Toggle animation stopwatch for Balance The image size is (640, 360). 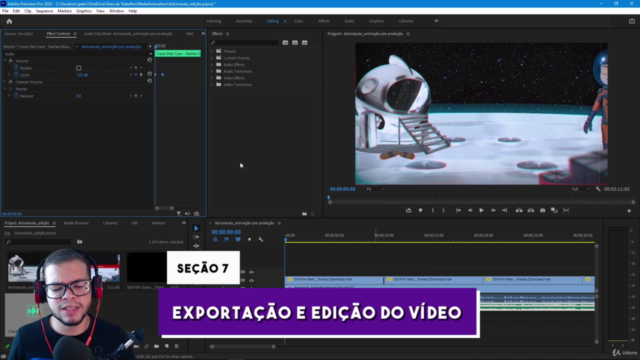pos(16,96)
